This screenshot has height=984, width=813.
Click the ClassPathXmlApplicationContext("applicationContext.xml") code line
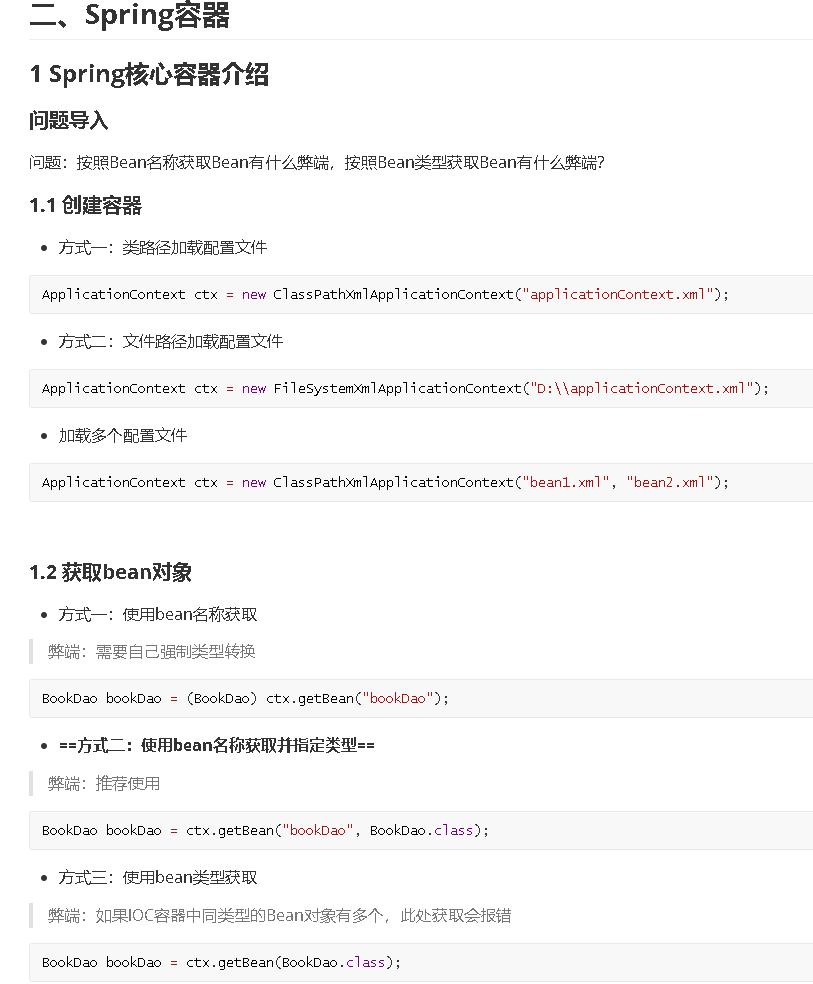point(385,294)
